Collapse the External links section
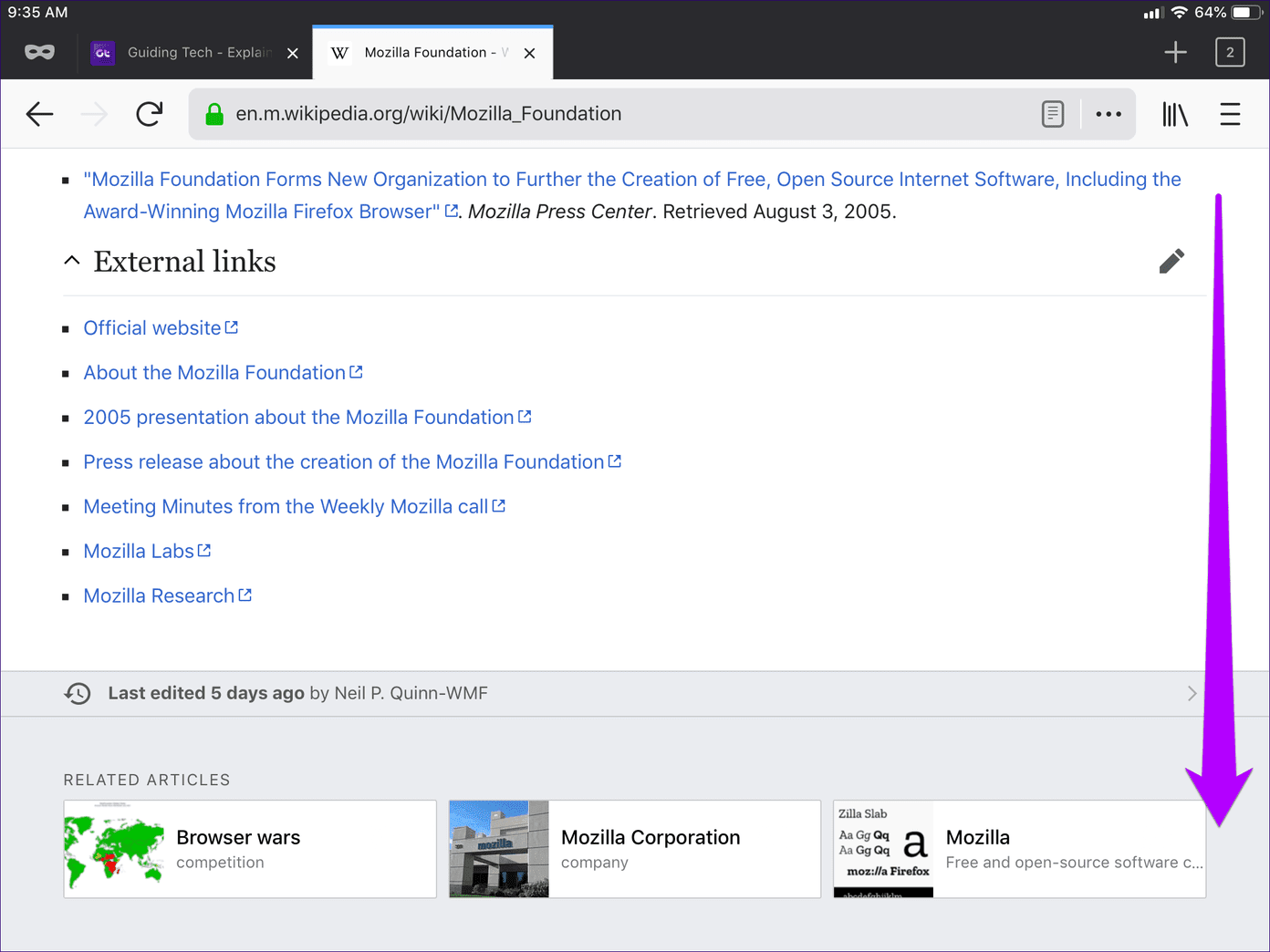1270x952 pixels. tap(72, 261)
